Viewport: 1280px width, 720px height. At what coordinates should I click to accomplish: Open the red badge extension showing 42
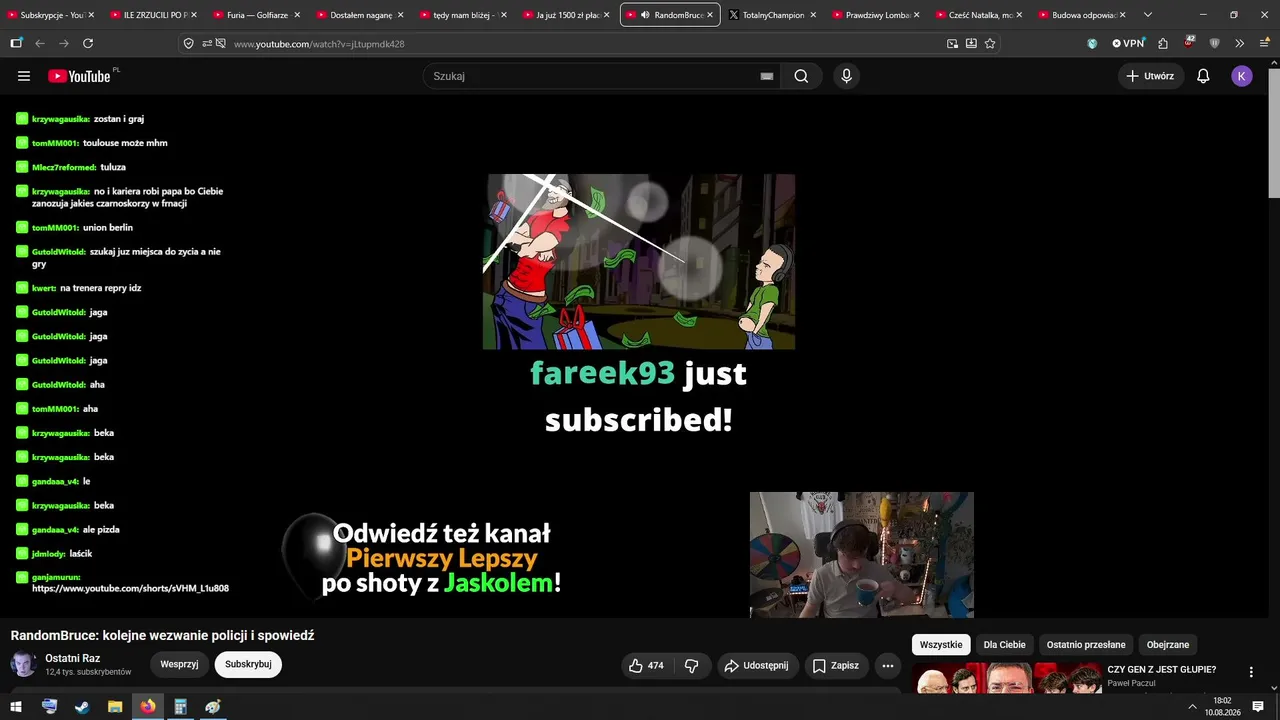1189,43
